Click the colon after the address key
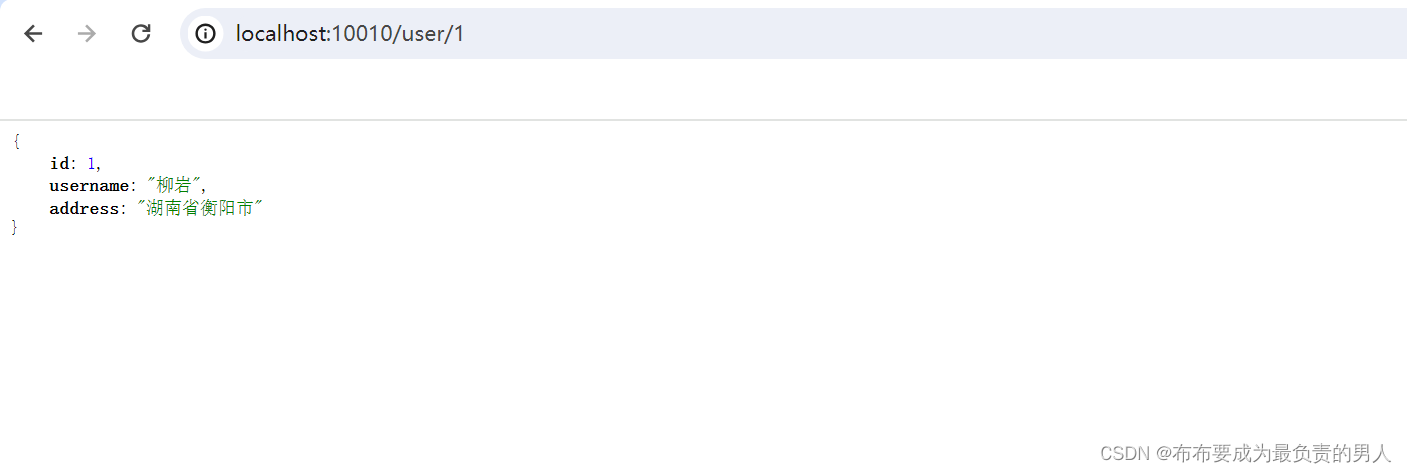This screenshot has height=473, width=1407. (x=124, y=210)
